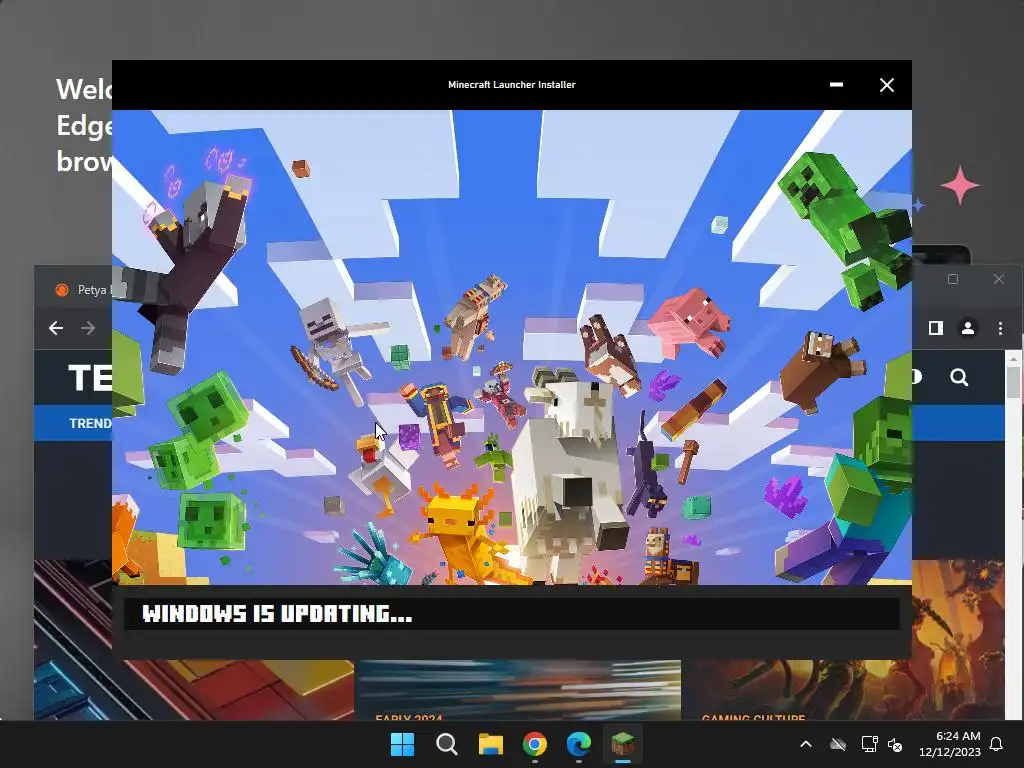Go back in the Chrome window

[x=56, y=328]
